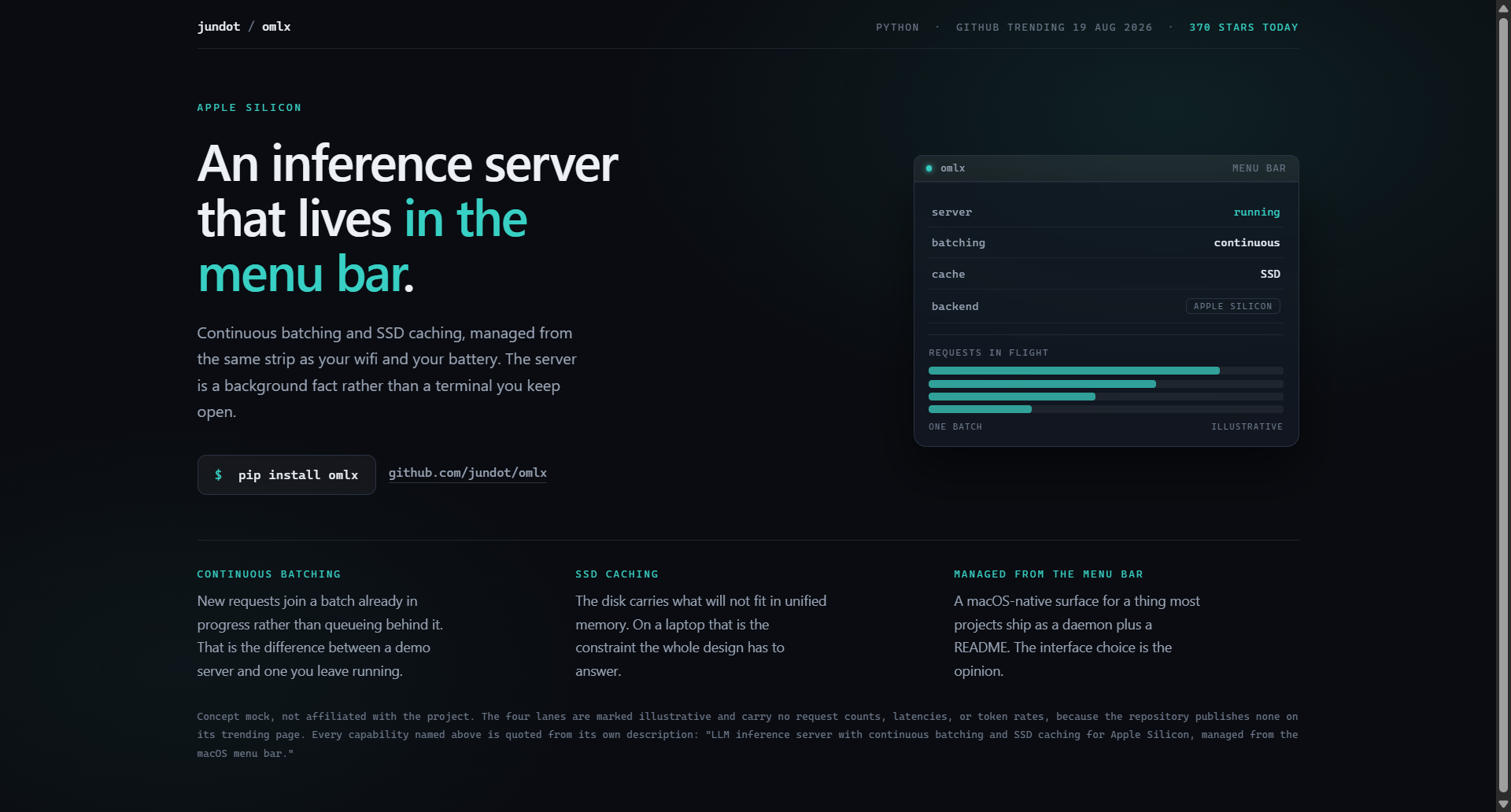This screenshot has width=1511, height=812.
Task: Click the scrollbar down arrow
Action: [x=1503, y=804]
